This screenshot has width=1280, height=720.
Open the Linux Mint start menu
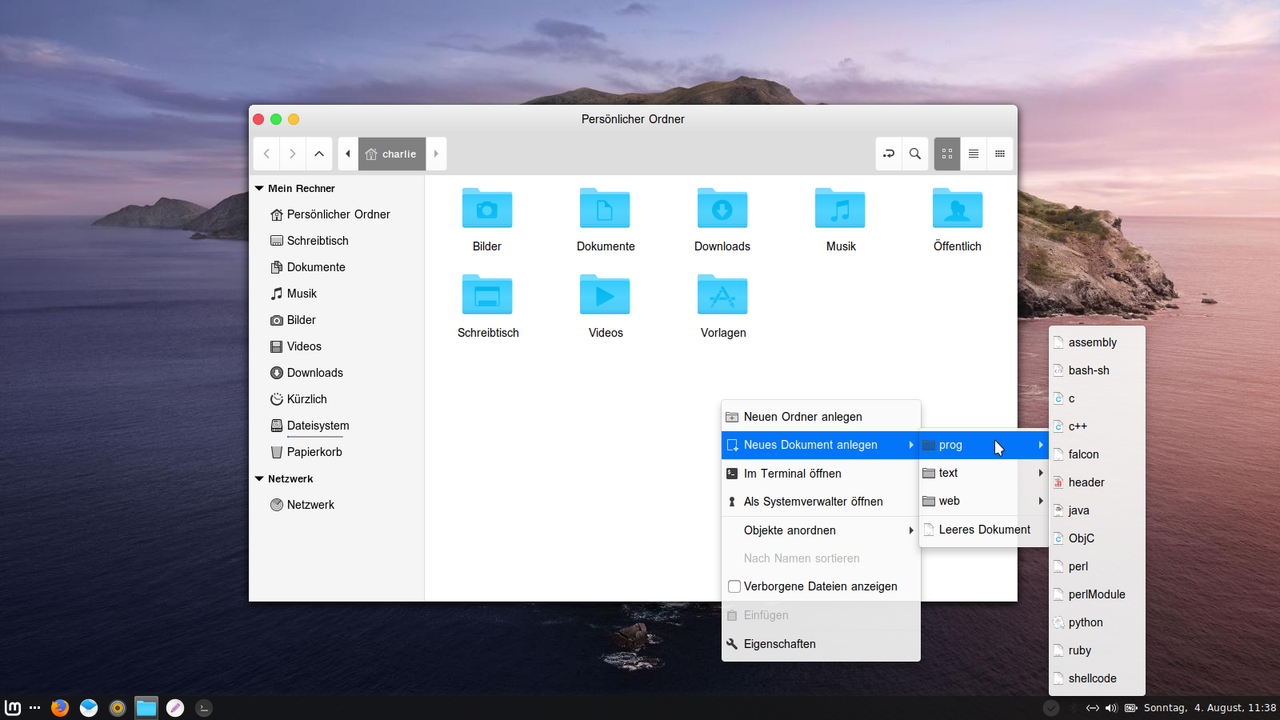click(14, 708)
